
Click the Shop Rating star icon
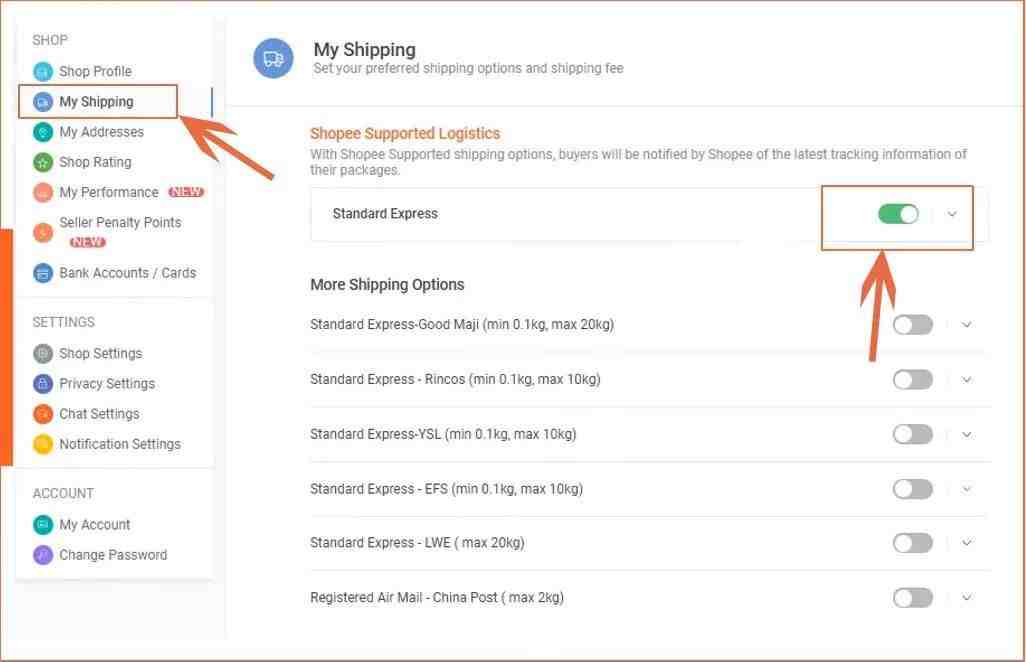[43, 162]
